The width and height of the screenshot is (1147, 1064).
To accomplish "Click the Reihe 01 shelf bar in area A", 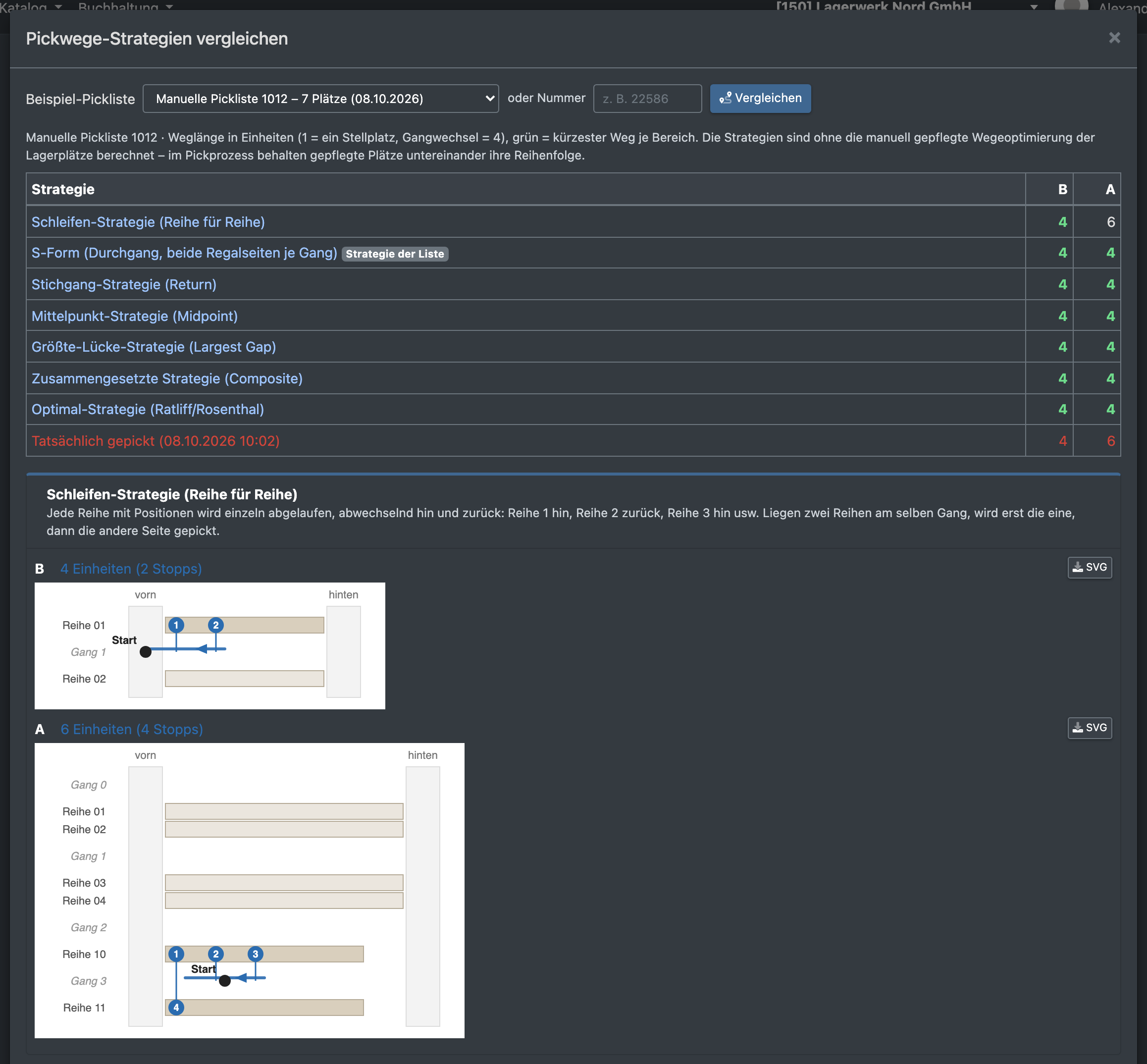I will [x=284, y=811].
